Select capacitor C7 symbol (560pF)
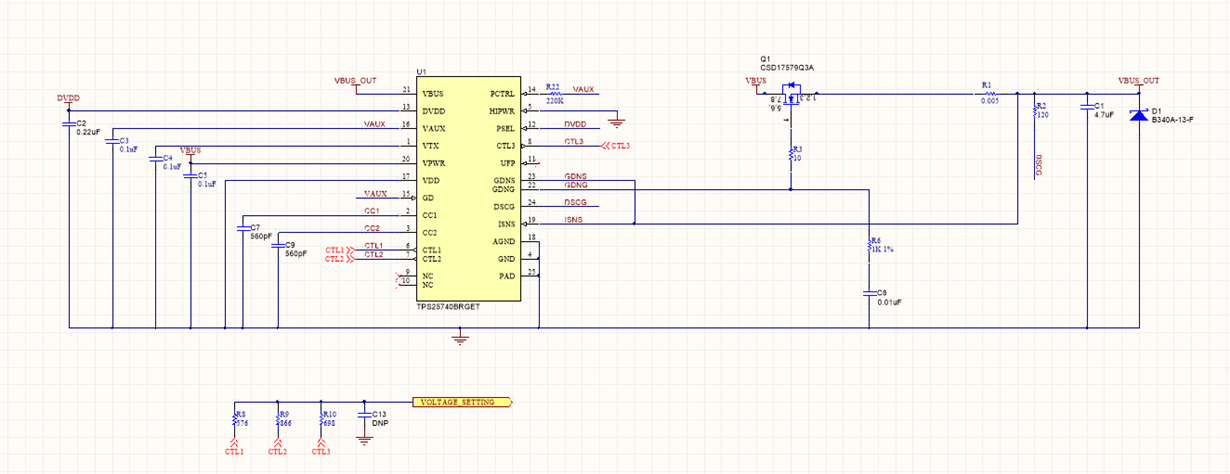The width and height of the screenshot is (1230, 474). [242, 229]
